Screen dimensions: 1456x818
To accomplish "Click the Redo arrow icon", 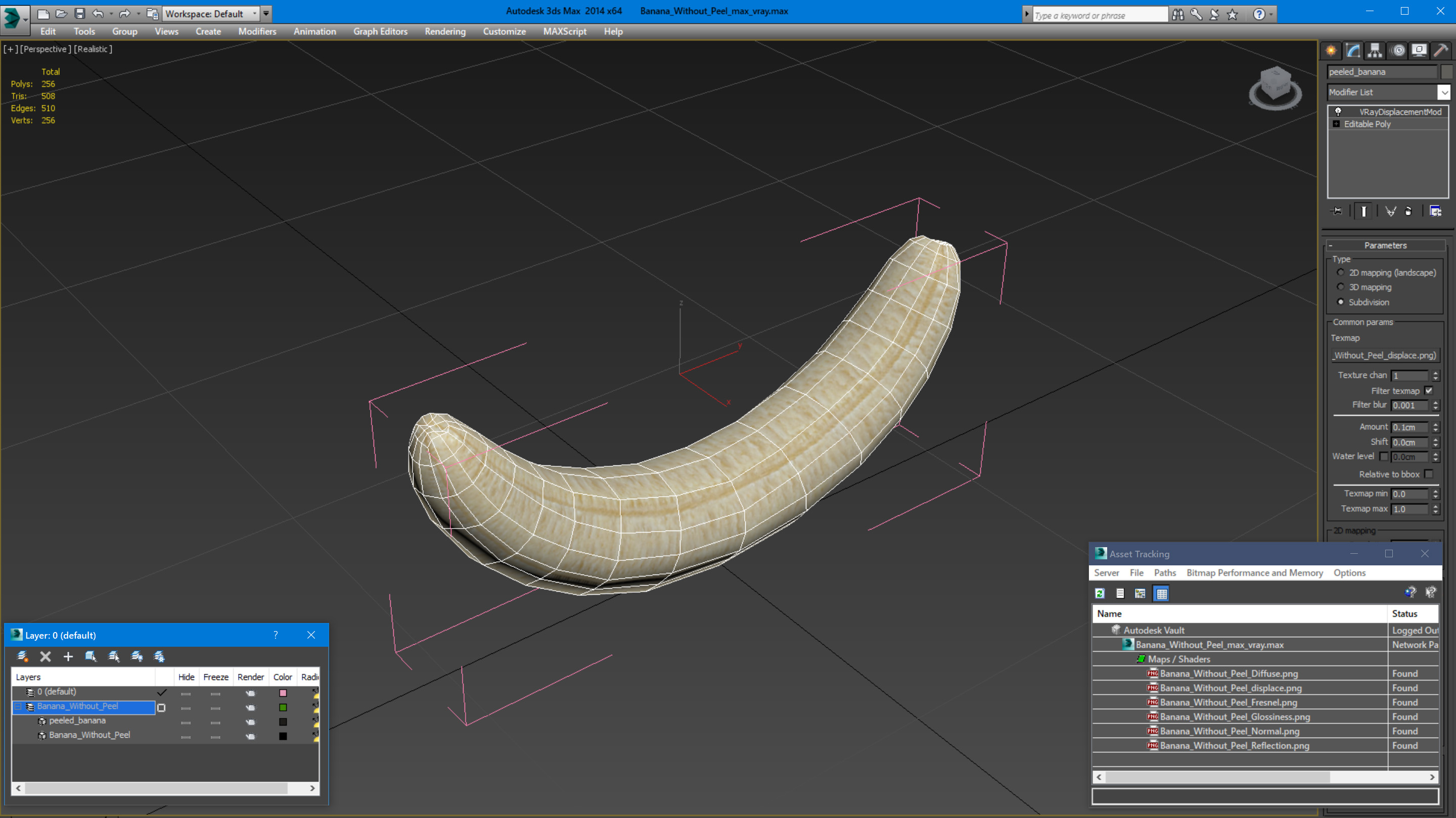I will [x=125, y=14].
